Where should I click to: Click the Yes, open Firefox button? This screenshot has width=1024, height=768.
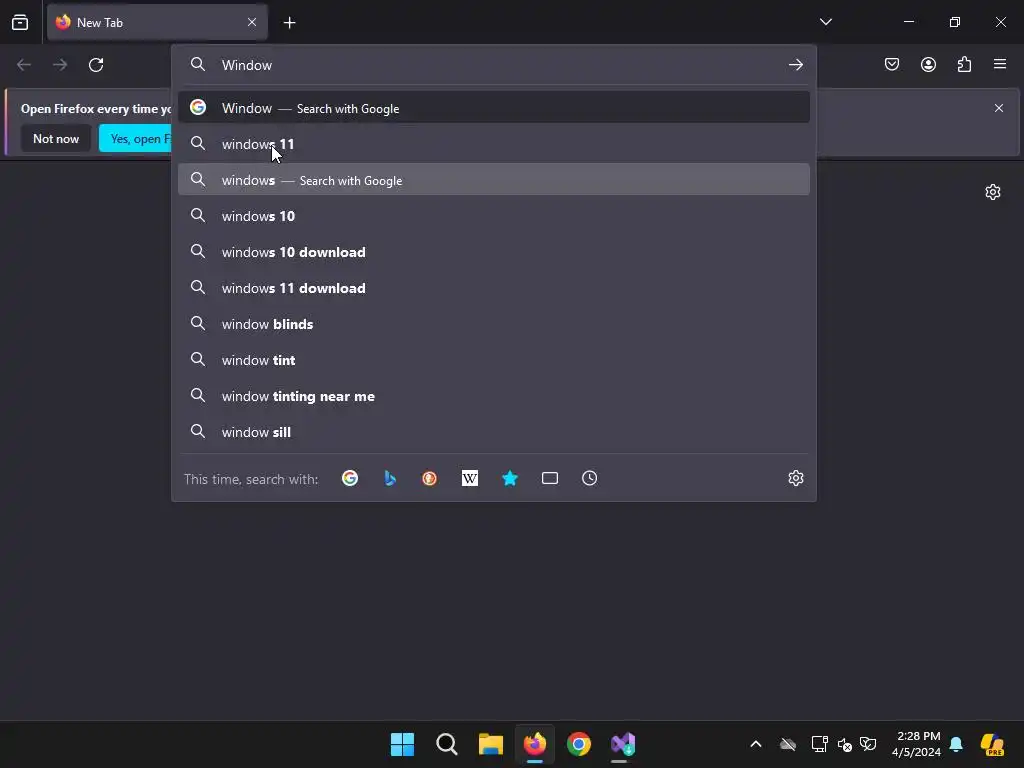pyautogui.click(x=135, y=138)
